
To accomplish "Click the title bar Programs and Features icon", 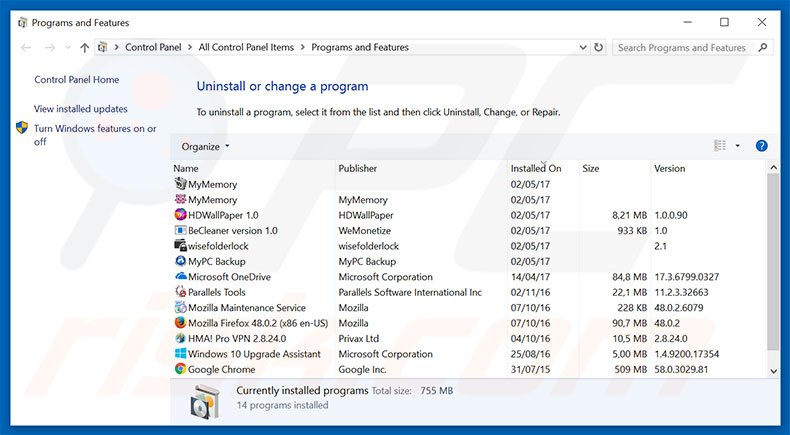I will (x=22, y=23).
